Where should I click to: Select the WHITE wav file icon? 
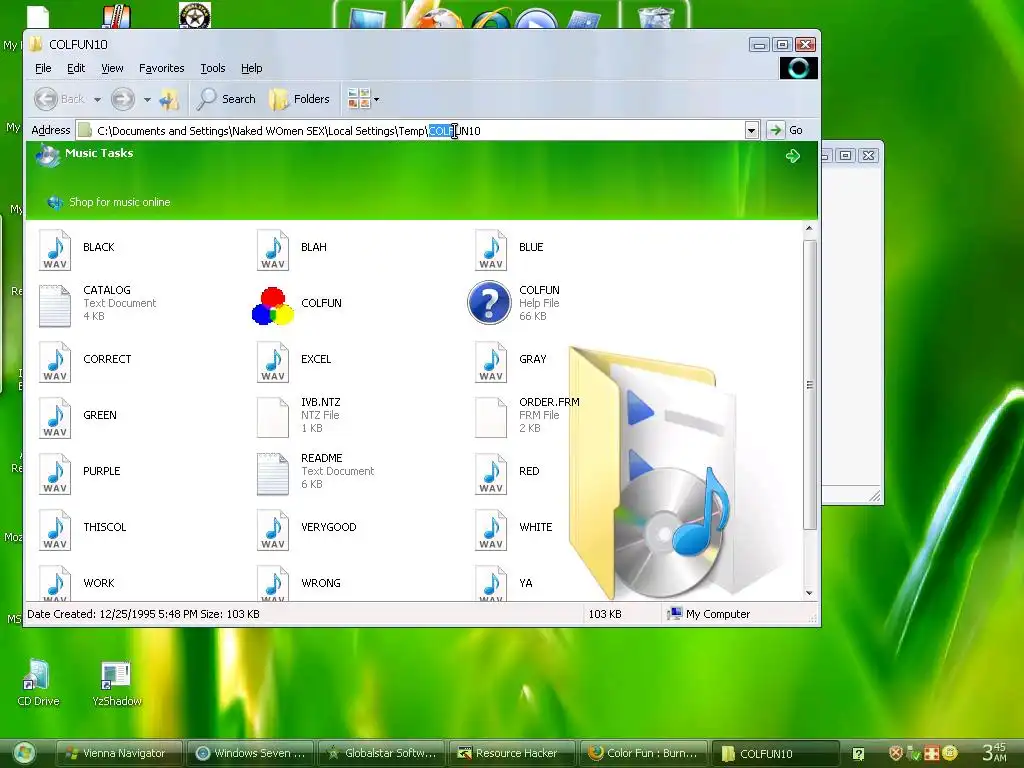point(491,530)
